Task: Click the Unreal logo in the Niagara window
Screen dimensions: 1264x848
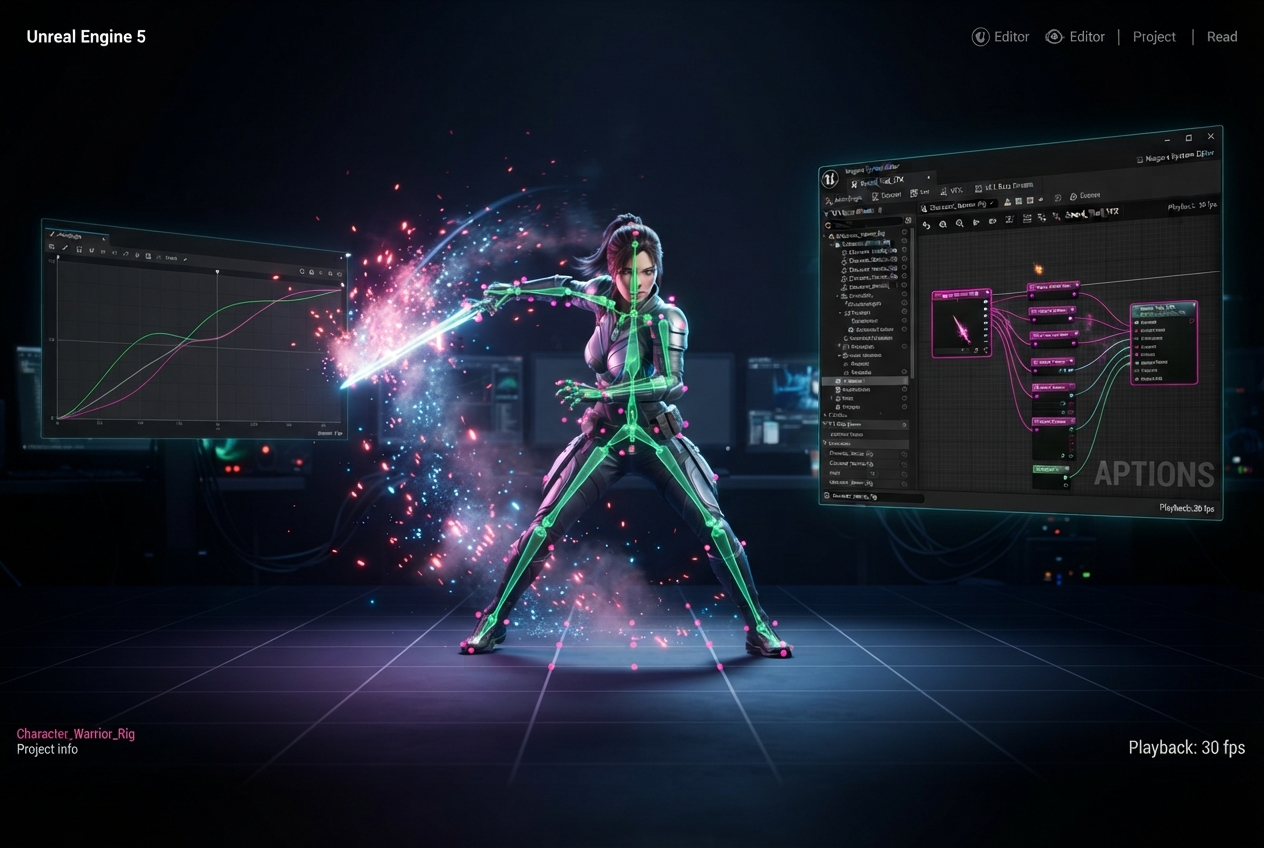Action: click(x=830, y=179)
